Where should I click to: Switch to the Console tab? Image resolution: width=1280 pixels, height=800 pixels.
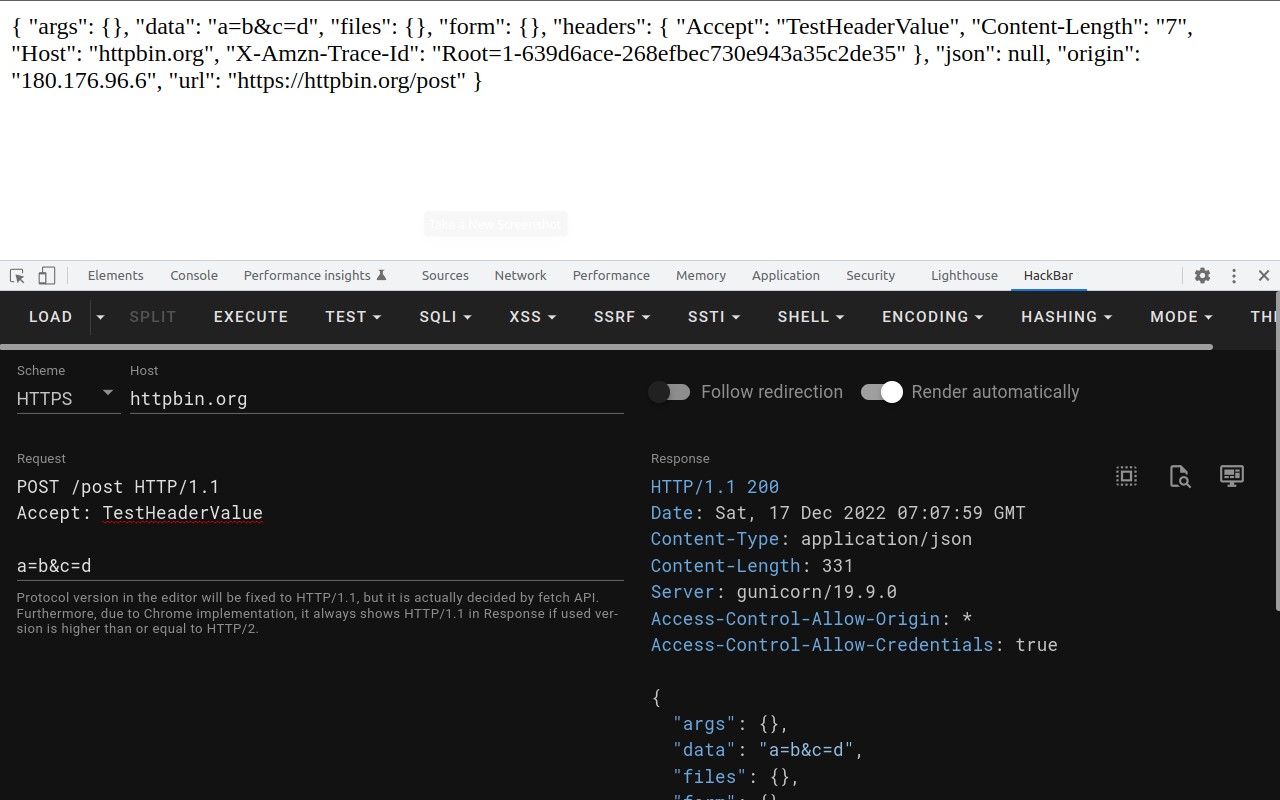[x=194, y=276]
